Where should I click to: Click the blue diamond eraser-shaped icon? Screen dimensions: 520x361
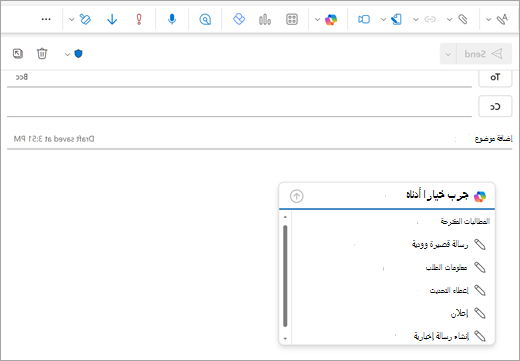239,19
